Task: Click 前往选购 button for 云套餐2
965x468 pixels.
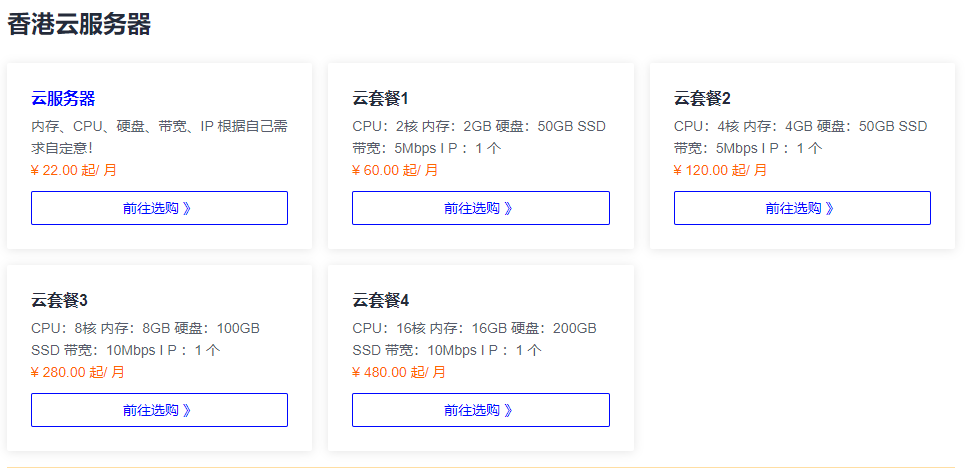Action: [802, 208]
